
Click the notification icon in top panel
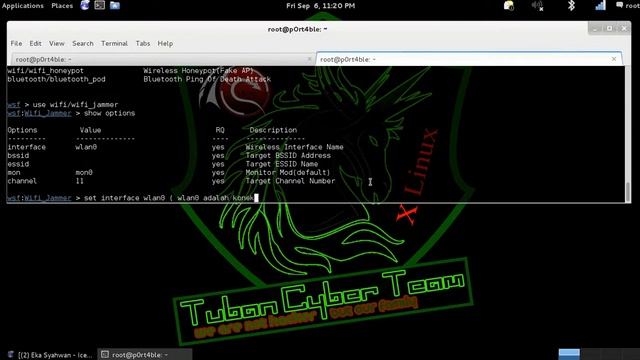tap(509, 6)
